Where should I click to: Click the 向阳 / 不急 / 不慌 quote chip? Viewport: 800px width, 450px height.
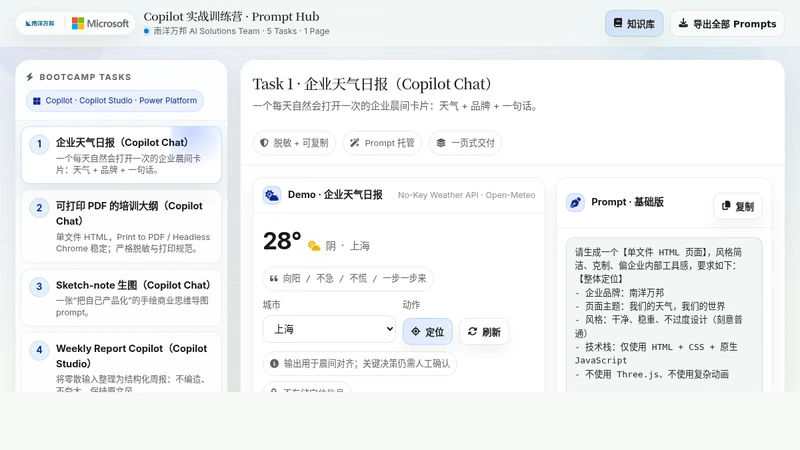coord(348,279)
